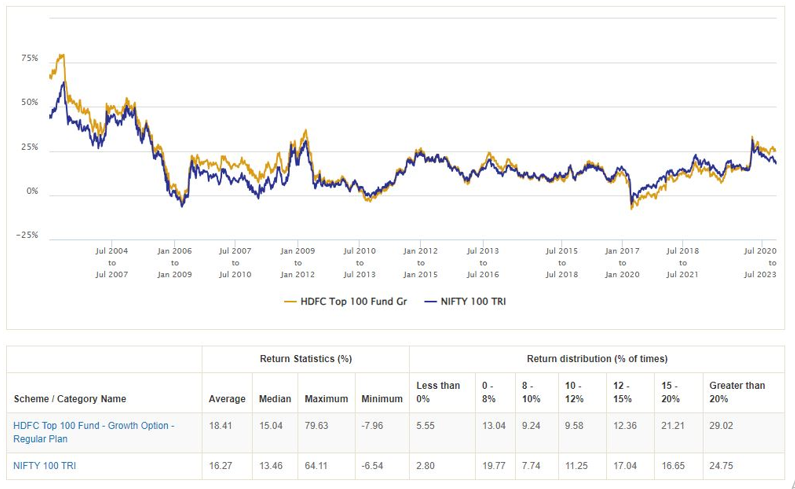
Task: Click the 0 - 8% column header
Action: click(x=489, y=392)
